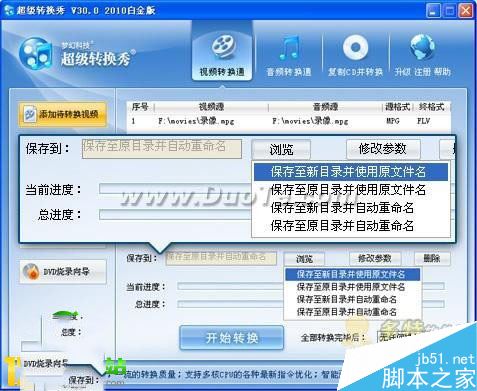477x391 pixels.
Task: Click the 保存到 path field beside small 浏览
Action: click(x=221, y=258)
